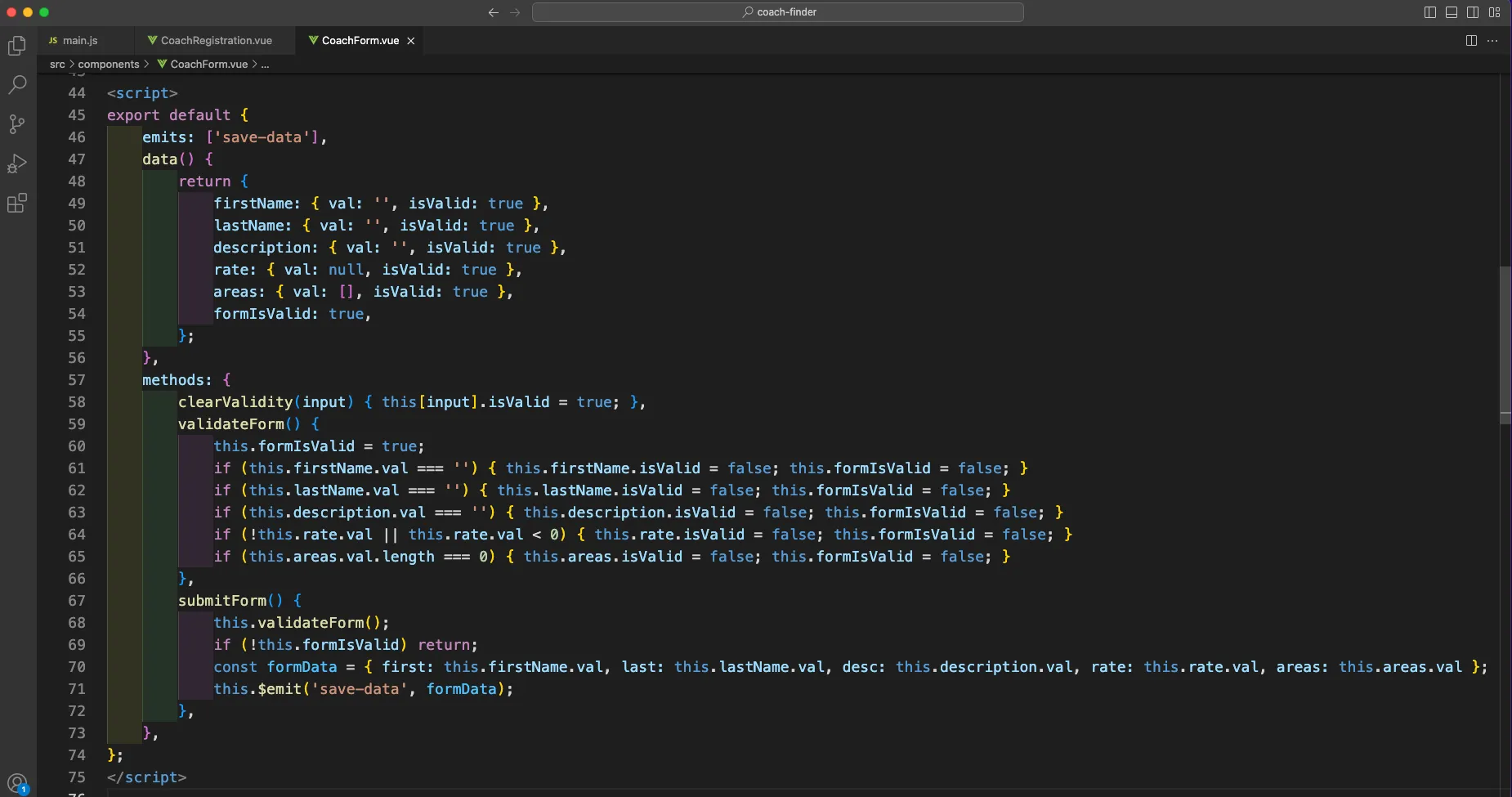Split the editor to the right
Screen dimensions: 1512x797
click(x=1471, y=40)
